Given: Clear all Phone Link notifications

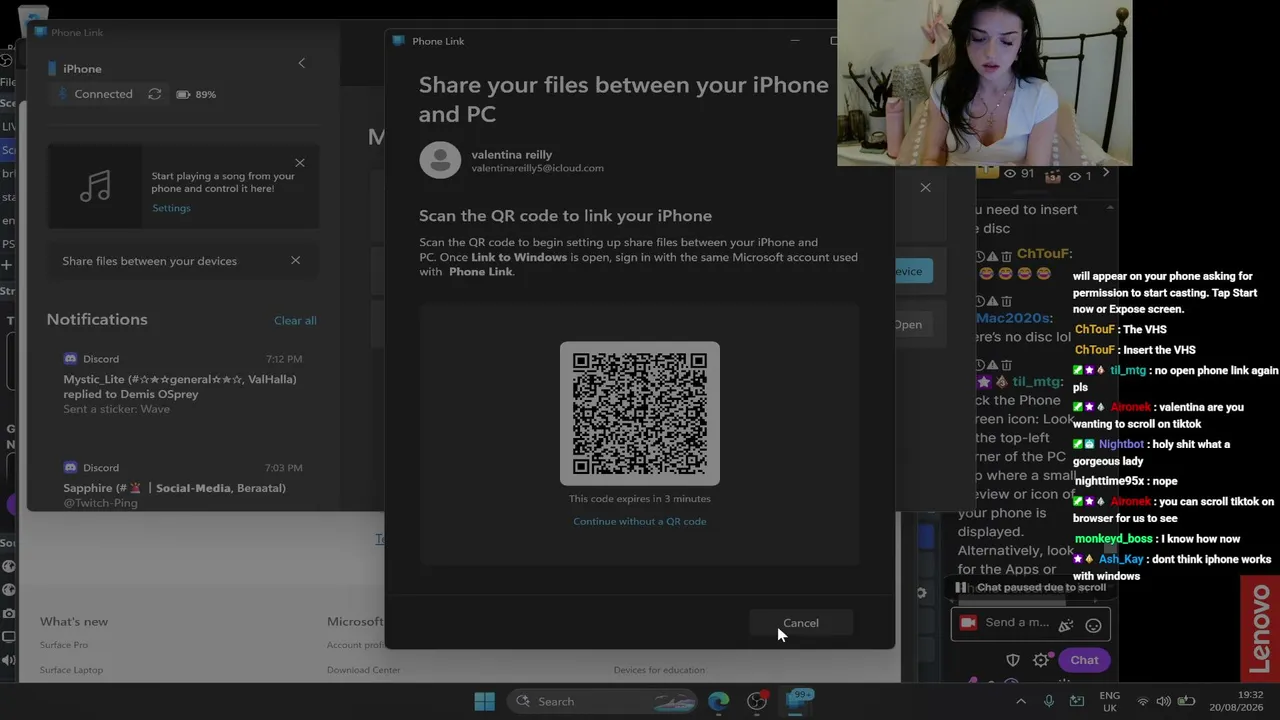Looking at the screenshot, I should tap(295, 320).
